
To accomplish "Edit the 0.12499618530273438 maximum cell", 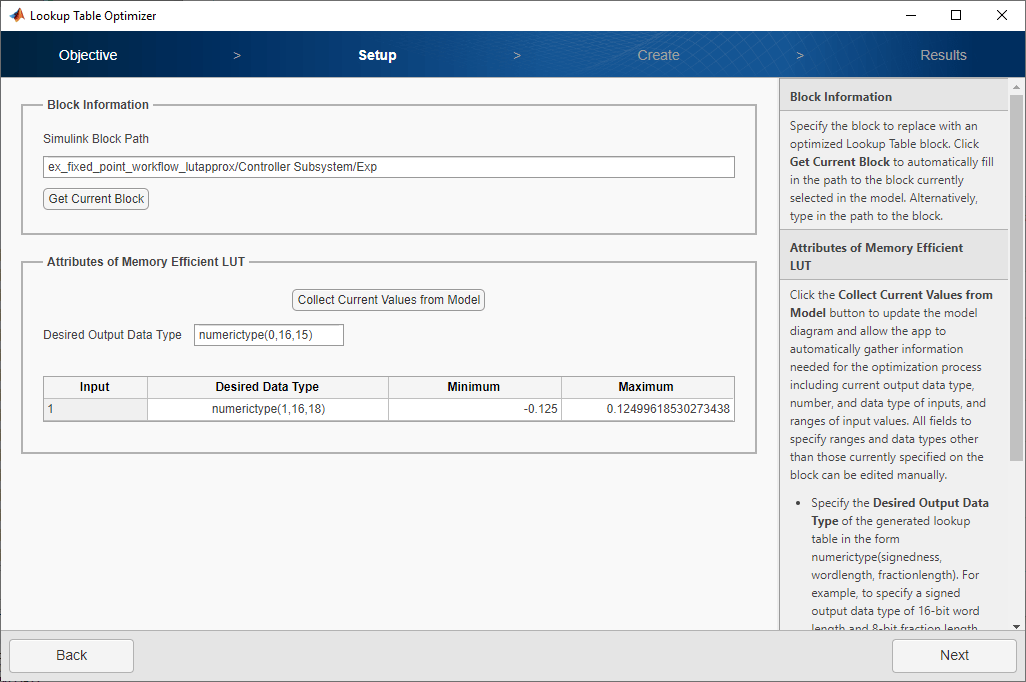I will (x=647, y=409).
